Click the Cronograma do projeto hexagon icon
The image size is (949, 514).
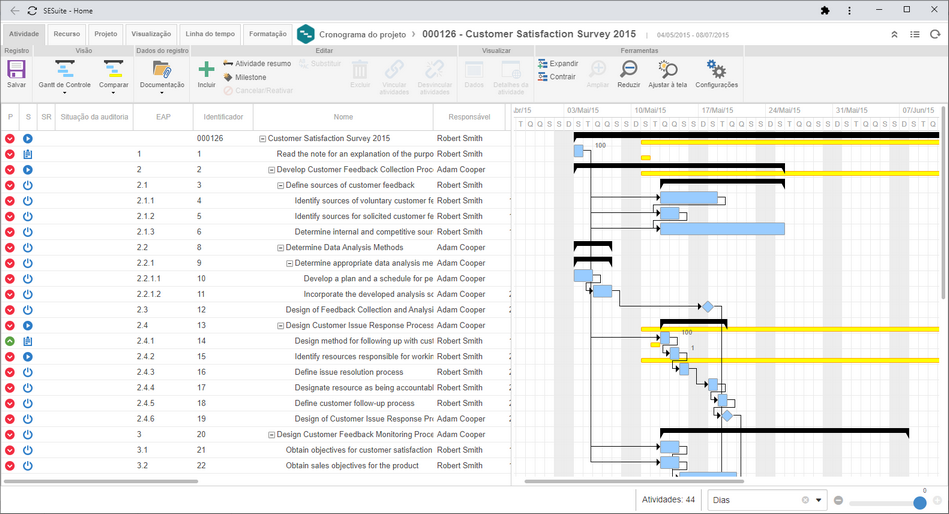[x=306, y=34]
